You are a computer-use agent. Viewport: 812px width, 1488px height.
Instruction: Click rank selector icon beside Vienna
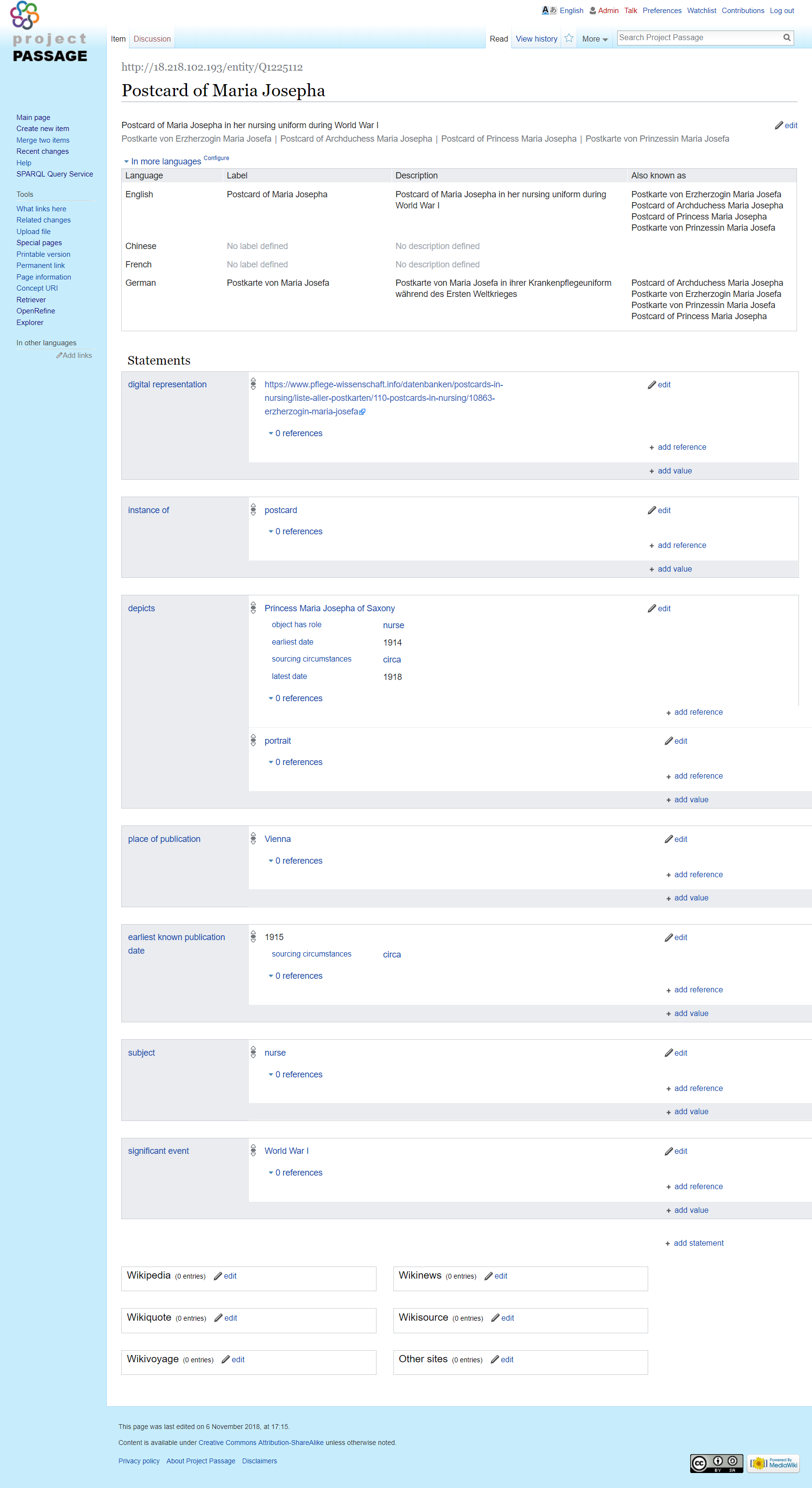pyautogui.click(x=253, y=839)
